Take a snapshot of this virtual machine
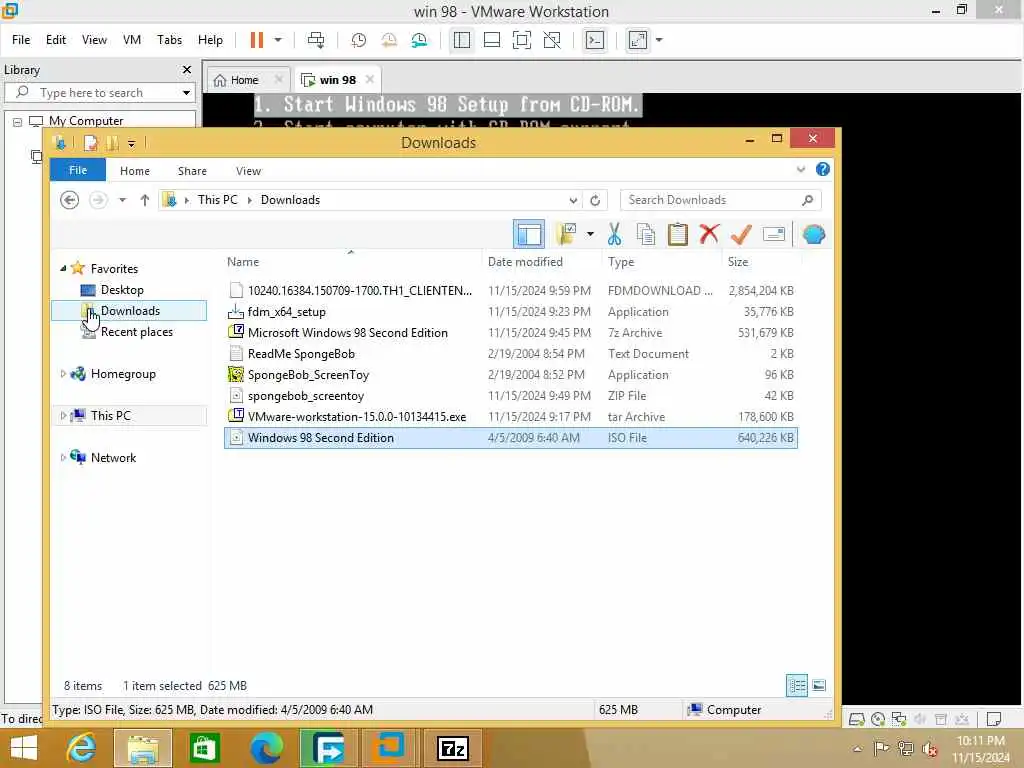The image size is (1024, 768). pyautogui.click(x=359, y=40)
